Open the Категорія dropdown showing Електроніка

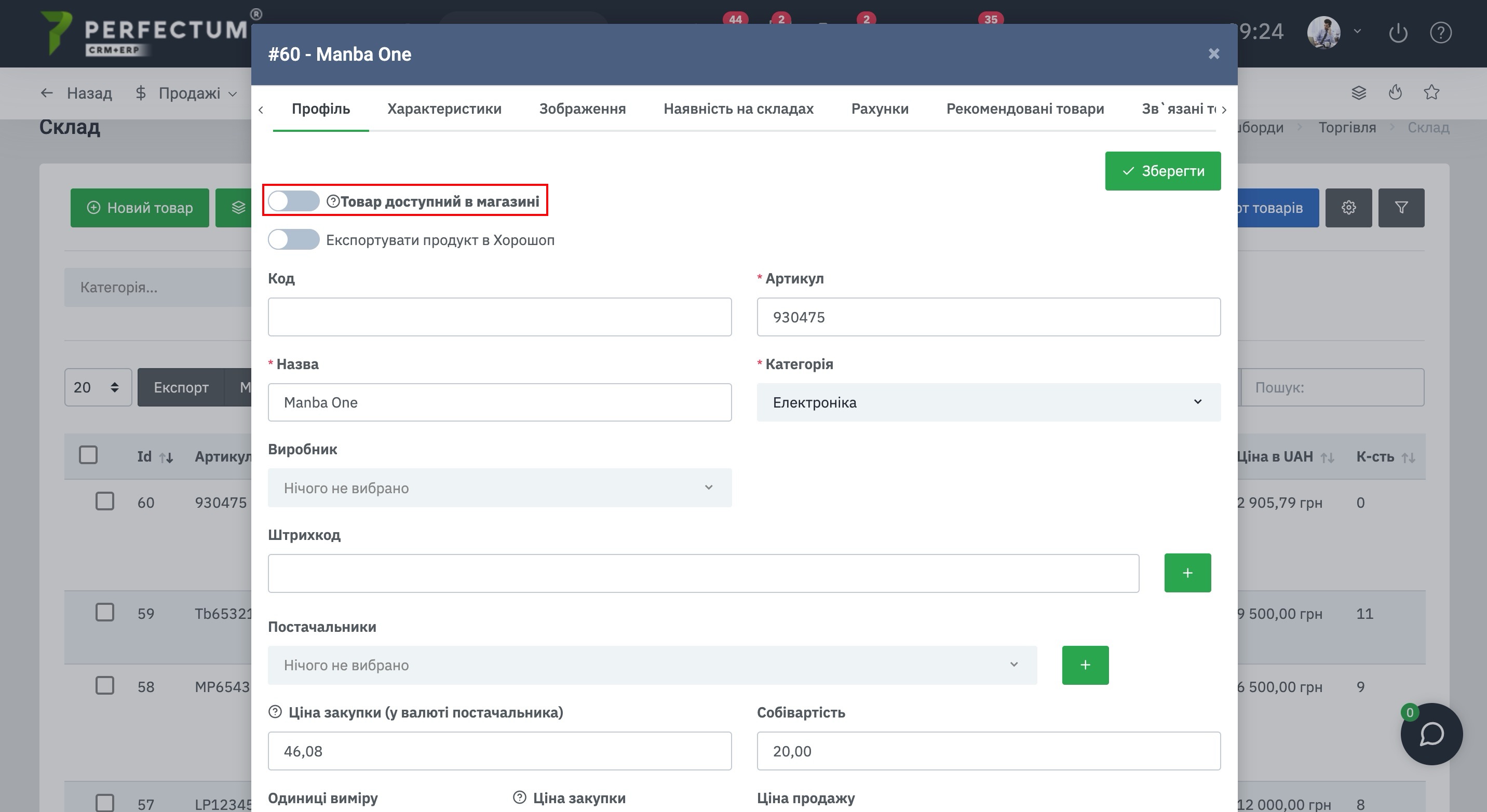pyautogui.click(x=988, y=402)
